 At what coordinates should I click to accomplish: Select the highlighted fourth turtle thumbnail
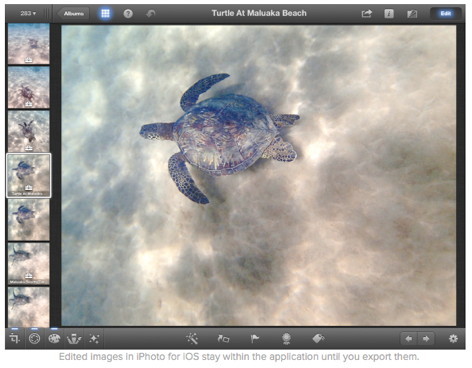point(29,175)
